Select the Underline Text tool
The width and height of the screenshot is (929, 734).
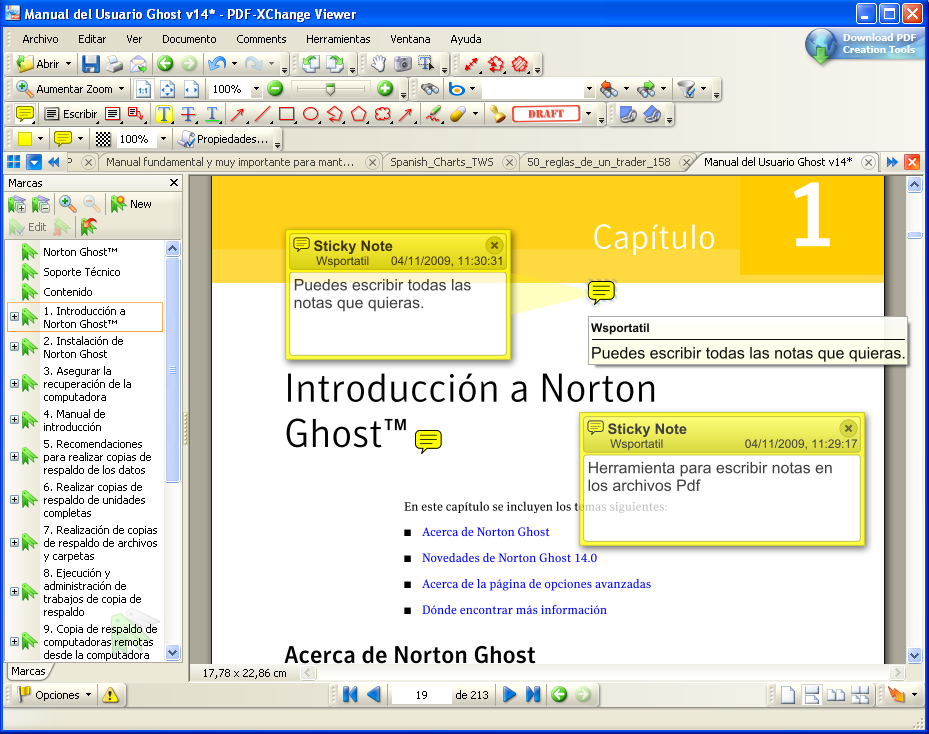coord(212,114)
